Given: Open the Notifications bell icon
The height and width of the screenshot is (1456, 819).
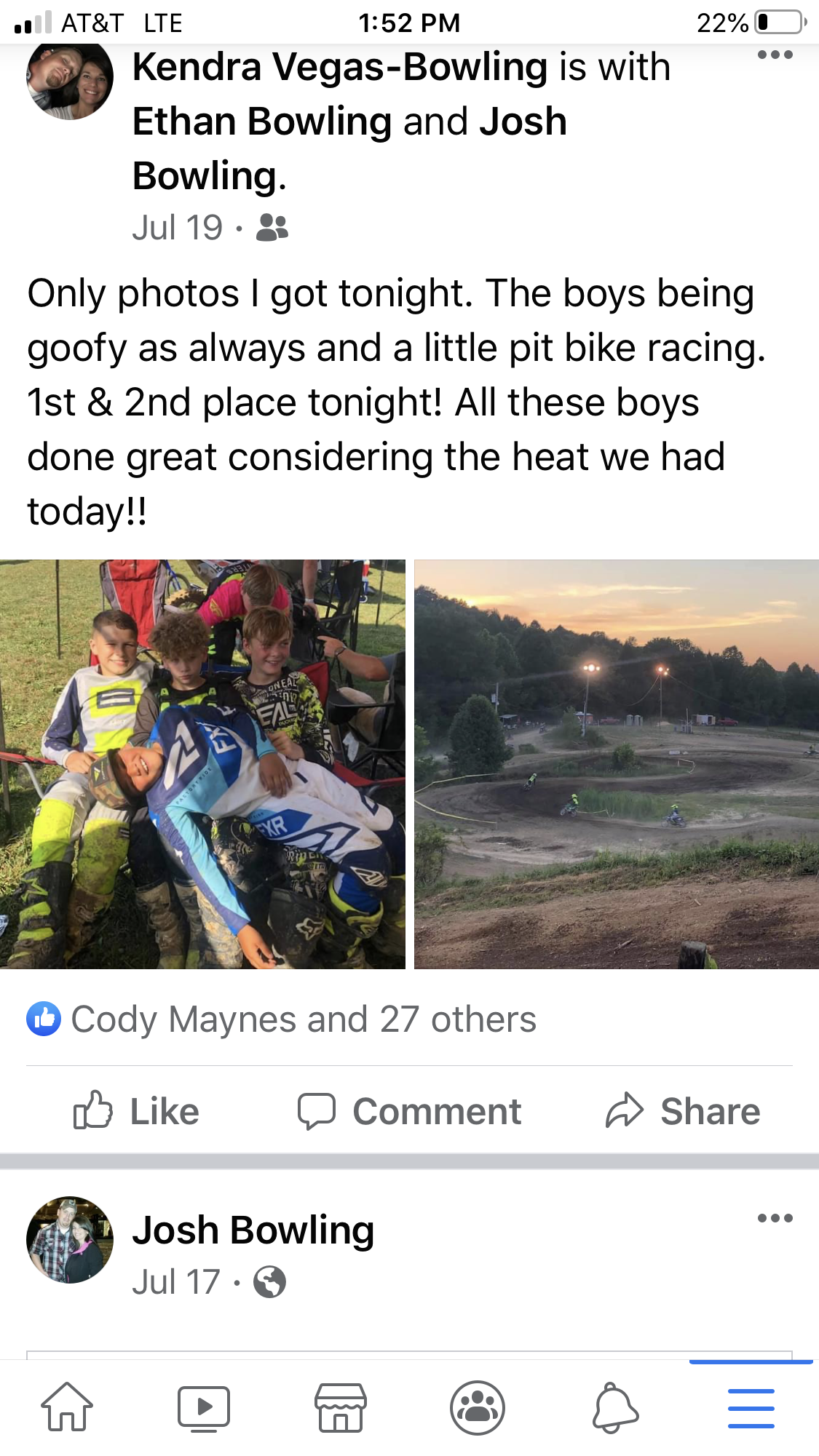Looking at the screenshot, I should click(615, 1407).
